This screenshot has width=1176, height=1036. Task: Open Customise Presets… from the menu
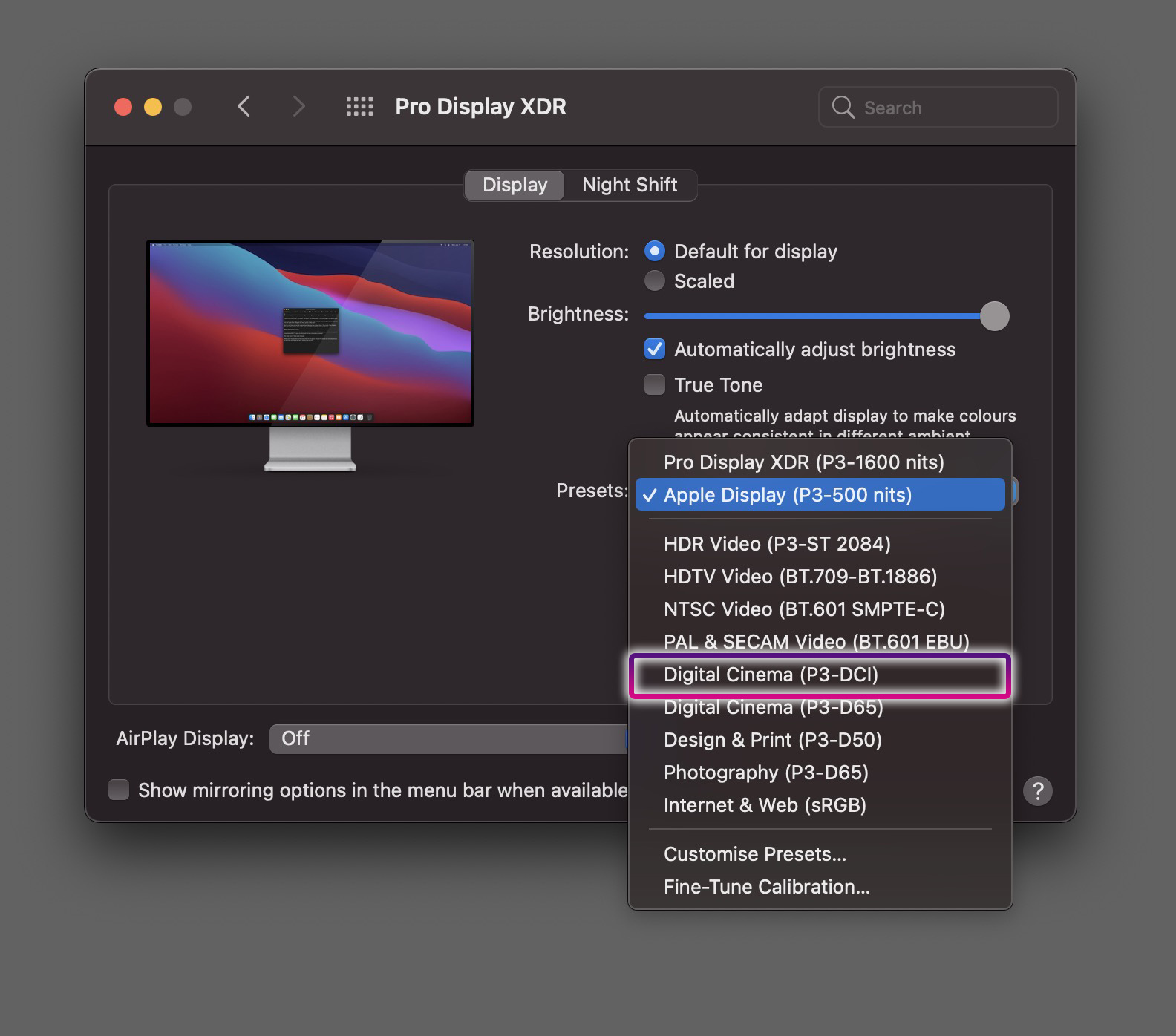820,854
